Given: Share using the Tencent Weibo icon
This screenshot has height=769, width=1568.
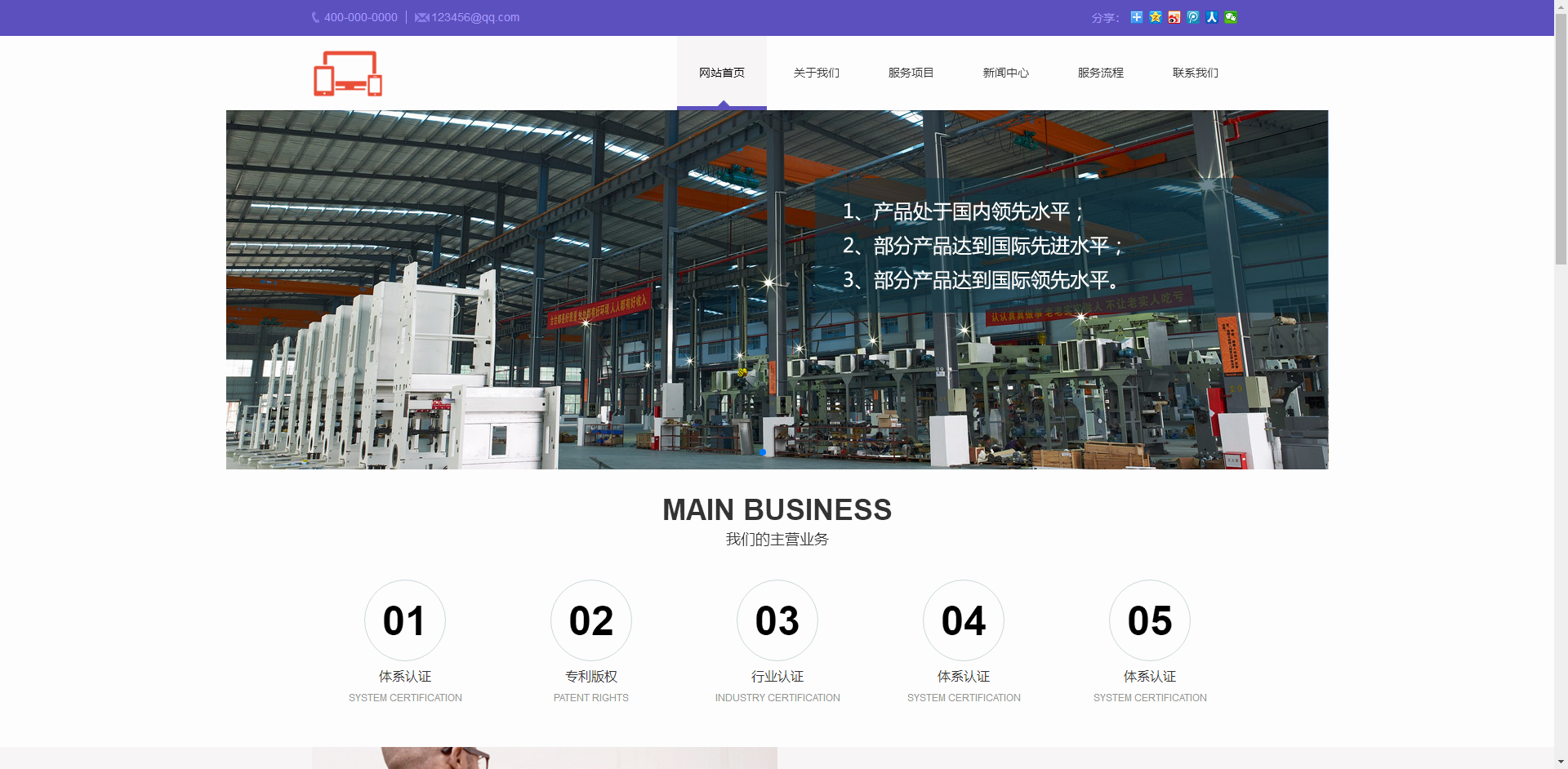Looking at the screenshot, I should pyautogui.click(x=1193, y=17).
